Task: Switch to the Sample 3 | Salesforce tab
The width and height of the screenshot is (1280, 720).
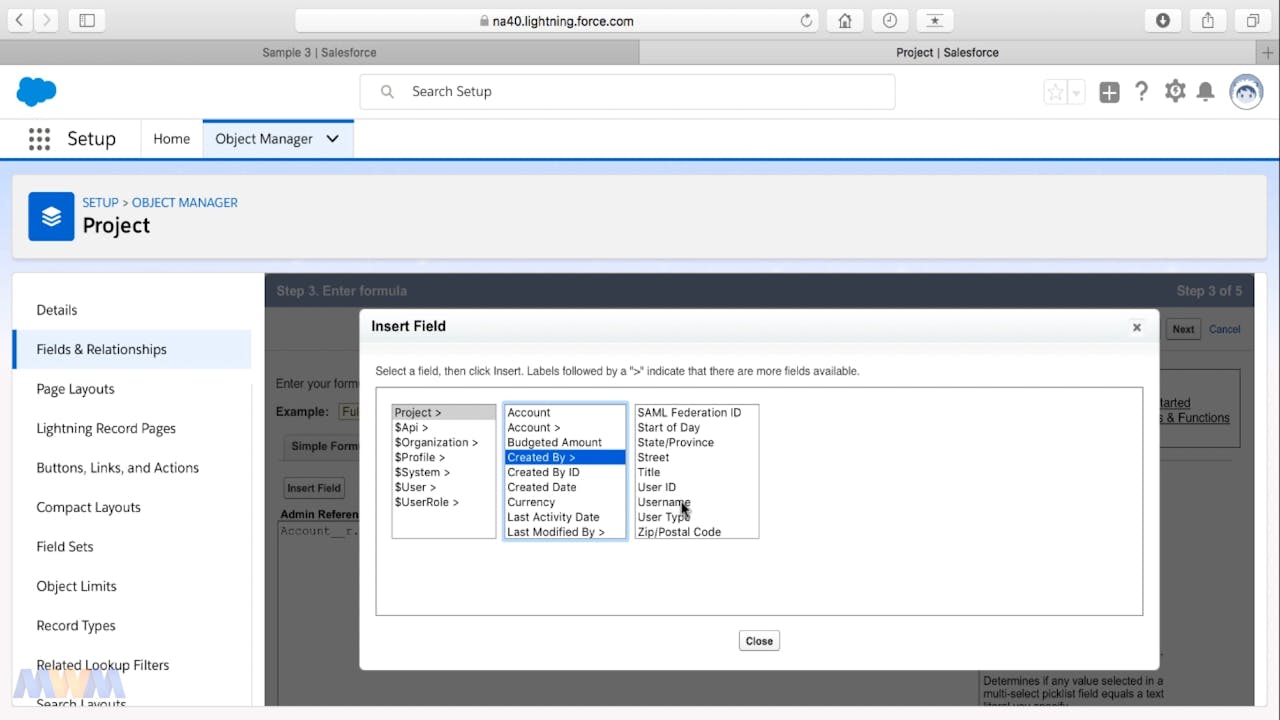Action: pyautogui.click(x=319, y=52)
